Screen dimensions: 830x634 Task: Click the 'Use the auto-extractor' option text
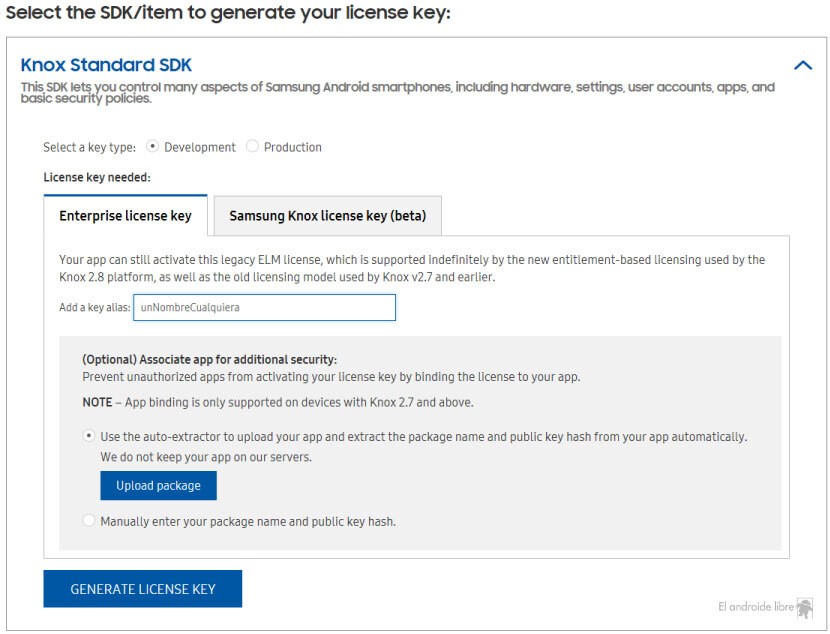pos(423,437)
